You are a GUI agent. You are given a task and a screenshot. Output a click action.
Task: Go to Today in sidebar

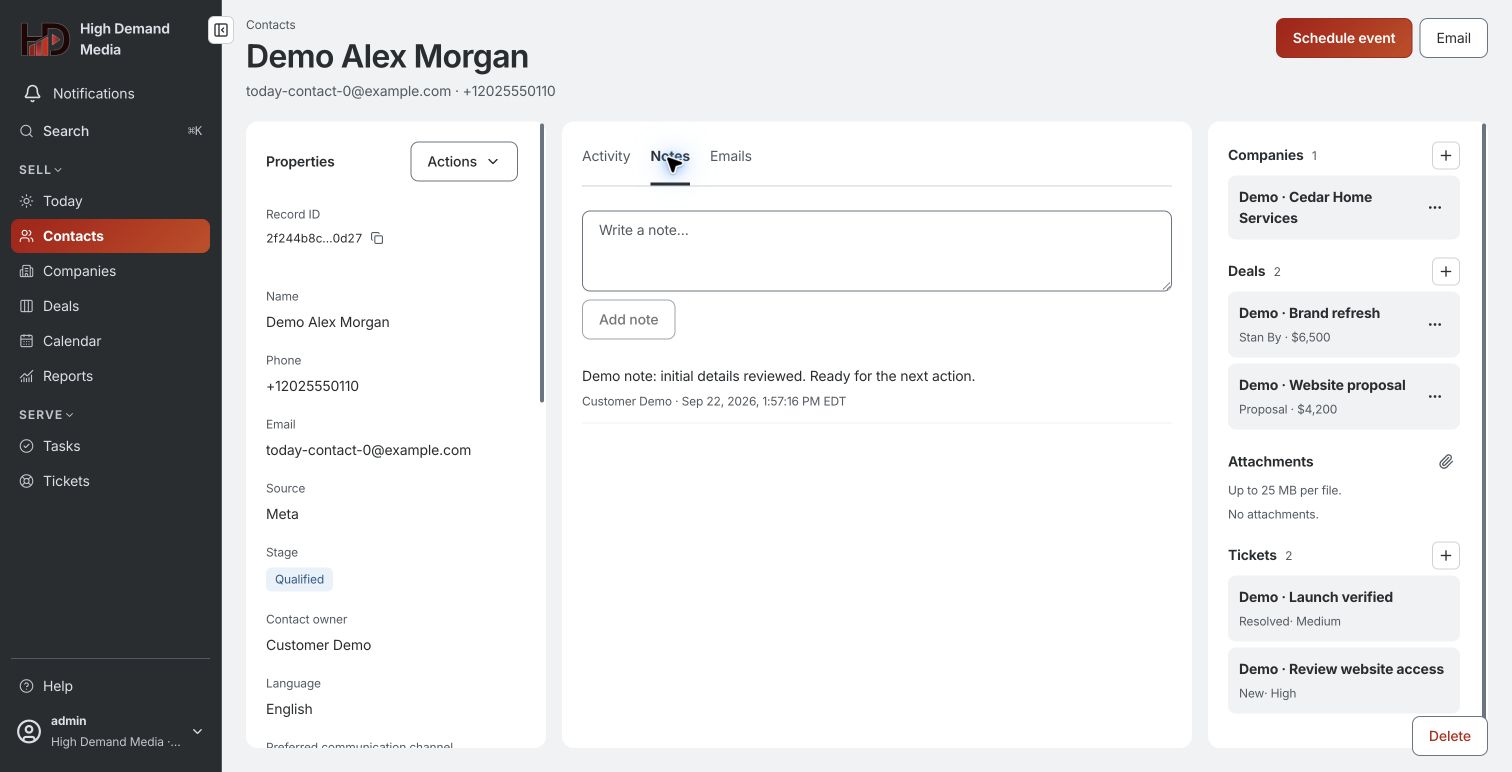click(110, 201)
